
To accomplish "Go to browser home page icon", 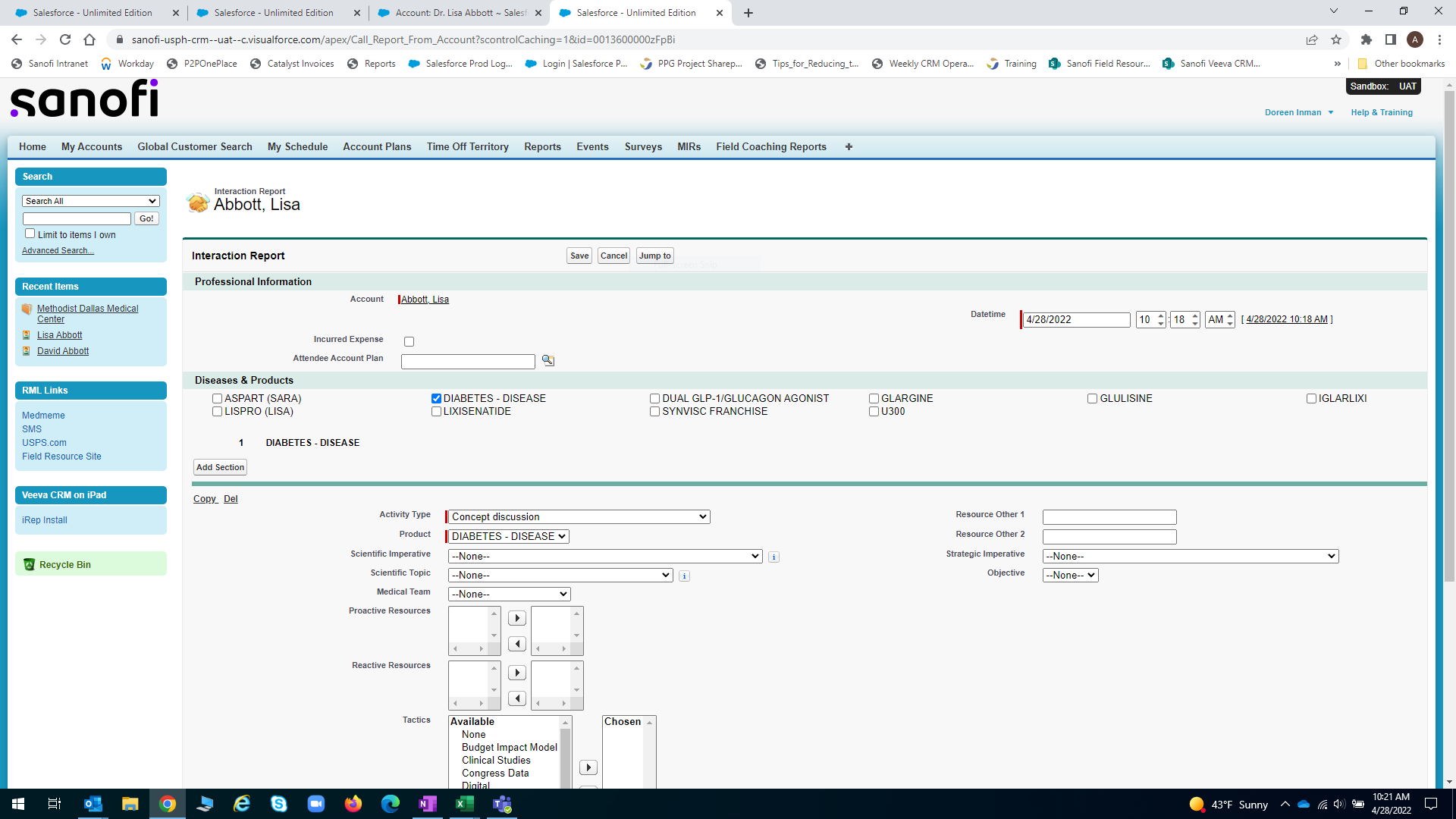I will coord(89,39).
